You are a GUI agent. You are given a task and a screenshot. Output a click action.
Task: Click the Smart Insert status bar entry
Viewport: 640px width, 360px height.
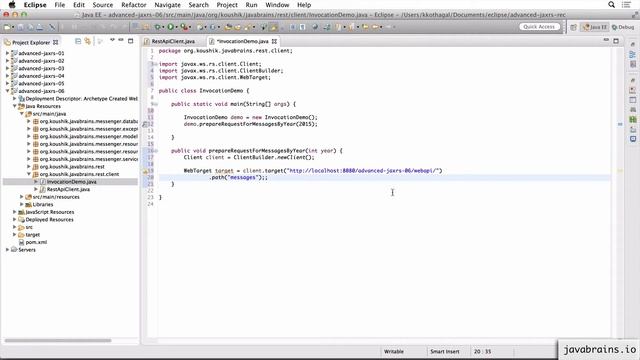point(444,351)
